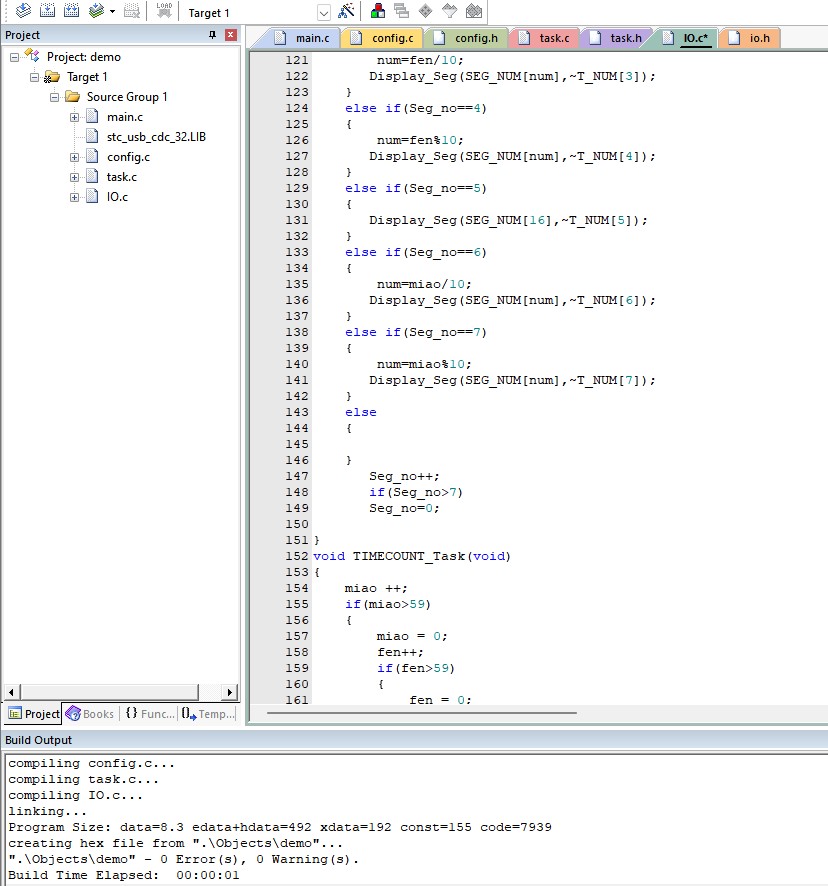The width and height of the screenshot is (828, 886).
Task: Open Manage Project Items (colored boxes icon)
Action: pos(378,11)
